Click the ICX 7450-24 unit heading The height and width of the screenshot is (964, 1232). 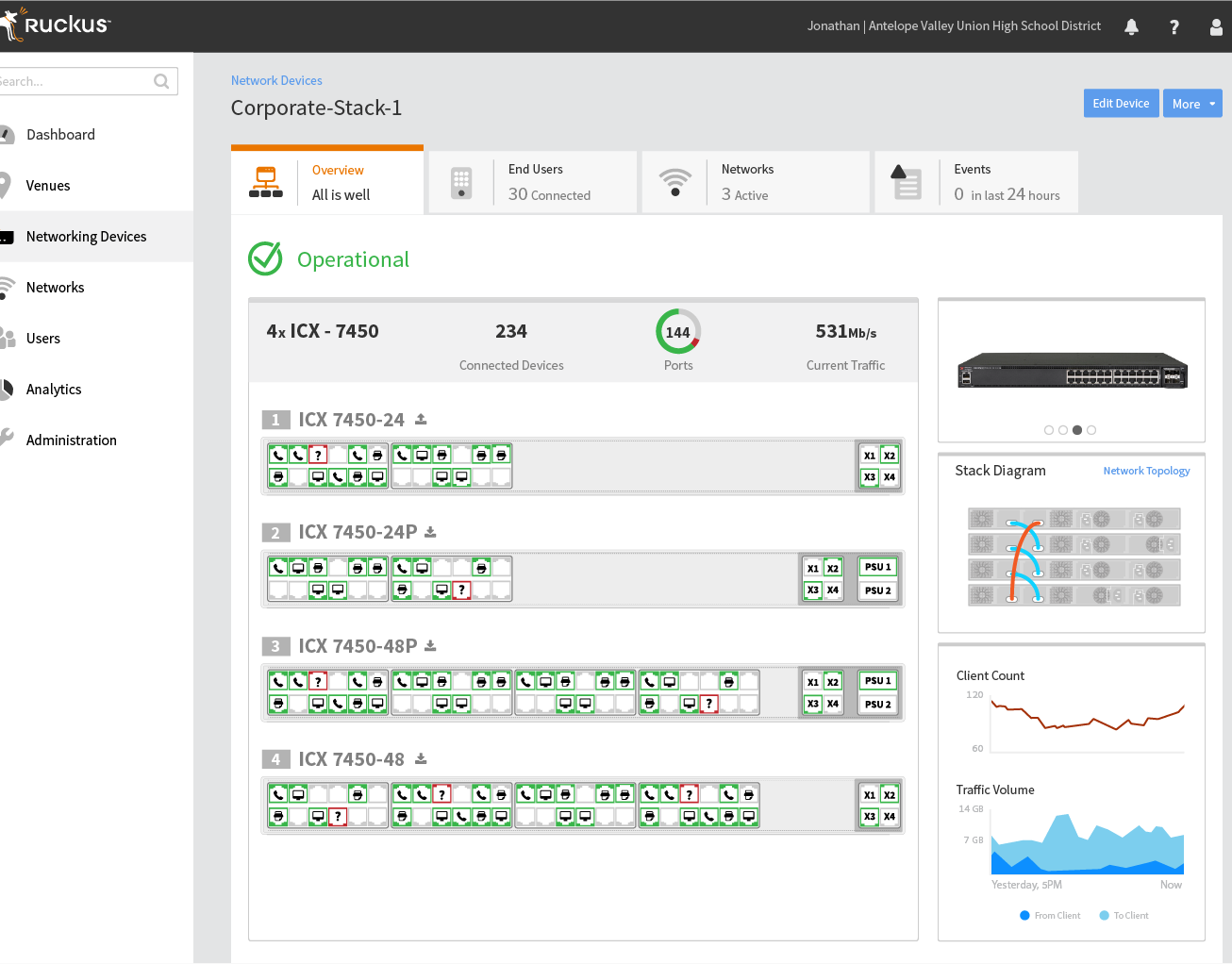click(x=351, y=420)
